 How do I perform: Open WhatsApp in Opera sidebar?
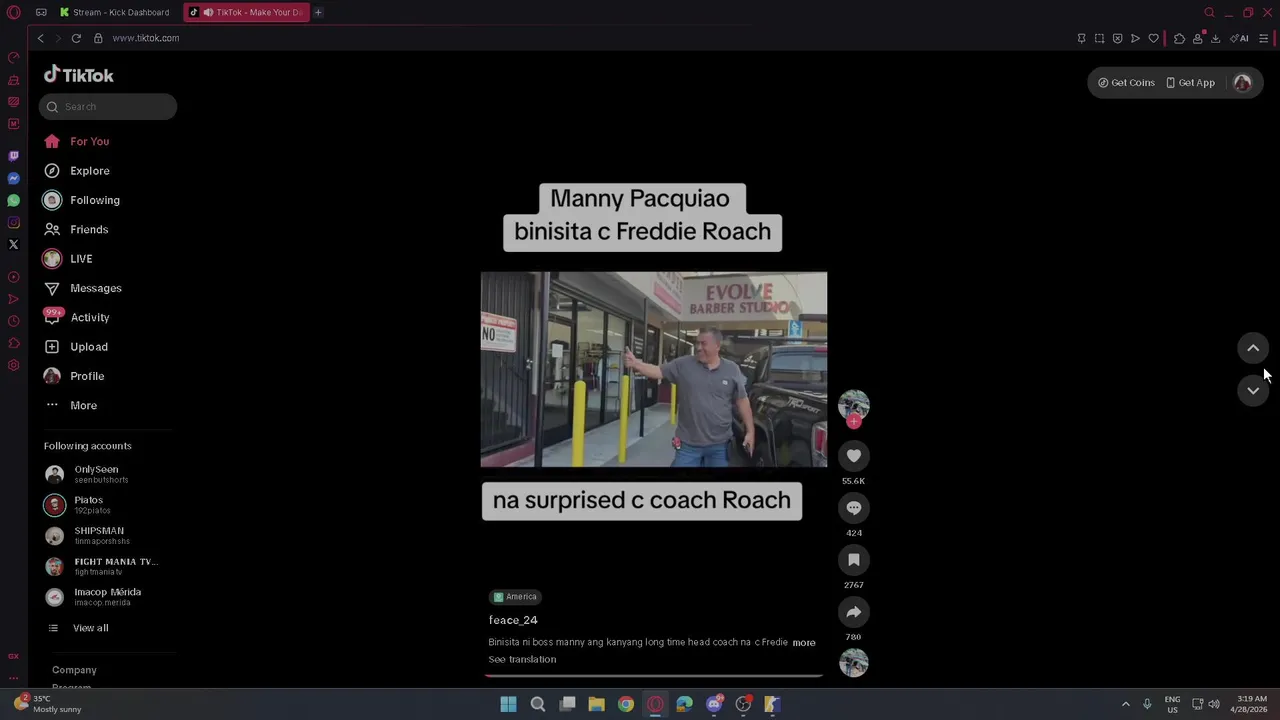pyautogui.click(x=13, y=201)
